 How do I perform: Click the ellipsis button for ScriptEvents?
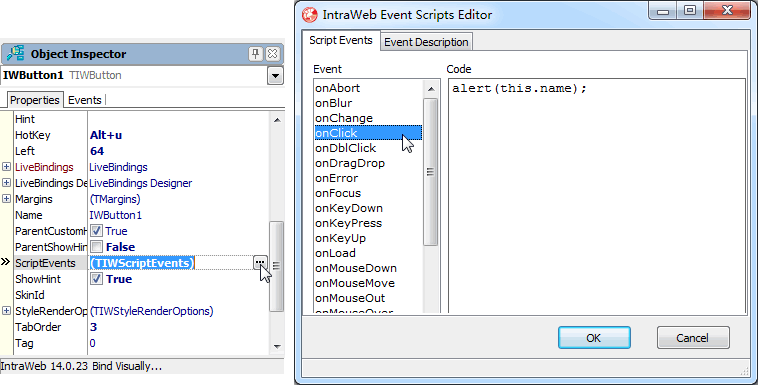coord(260,263)
